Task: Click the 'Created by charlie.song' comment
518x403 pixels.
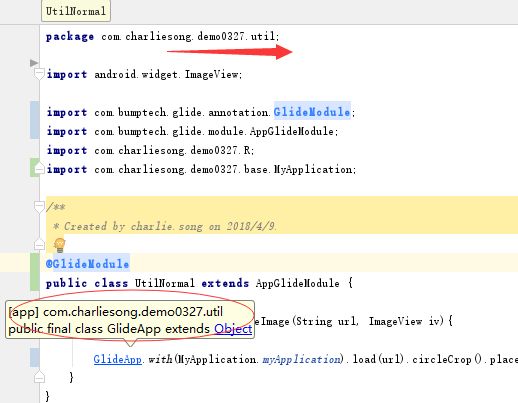Action: (x=166, y=226)
